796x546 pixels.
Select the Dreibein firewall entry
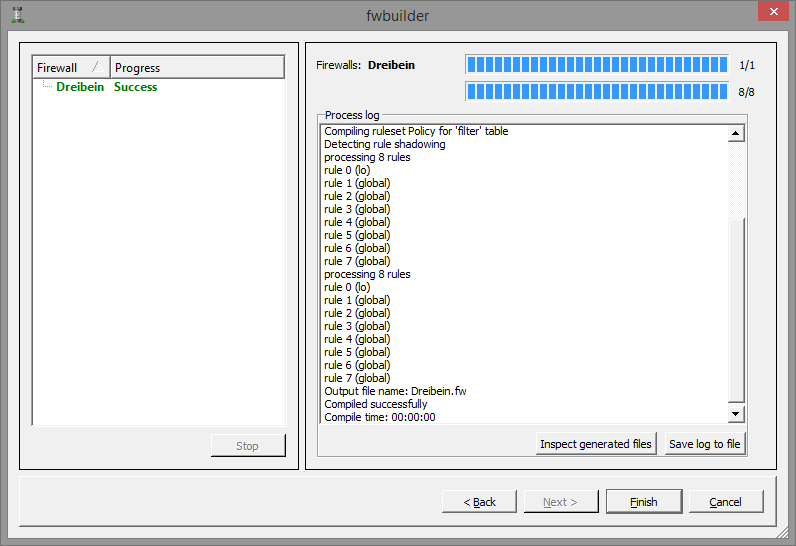(x=79, y=87)
